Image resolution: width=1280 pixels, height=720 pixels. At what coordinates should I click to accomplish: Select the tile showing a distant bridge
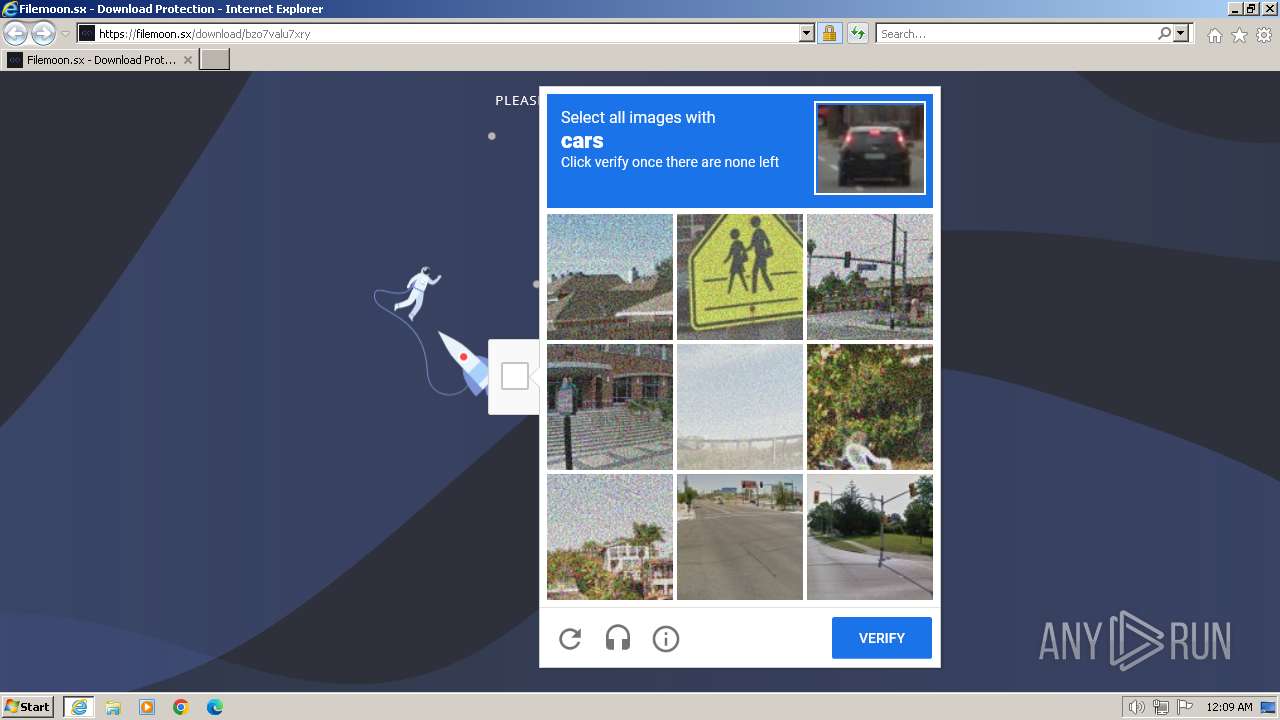pyautogui.click(x=740, y=407)
